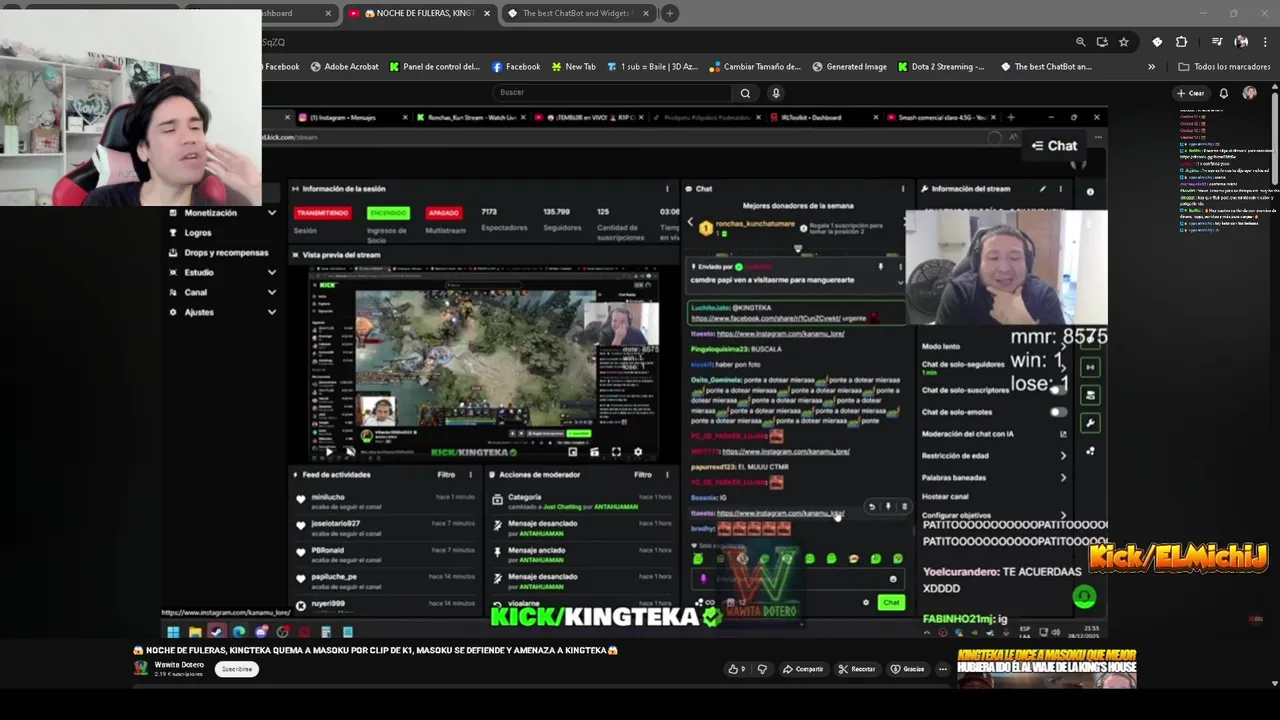Click the PBRonald activity feed entry
The width and height of the screenshot is (1280, 720).
pos(386,555)
